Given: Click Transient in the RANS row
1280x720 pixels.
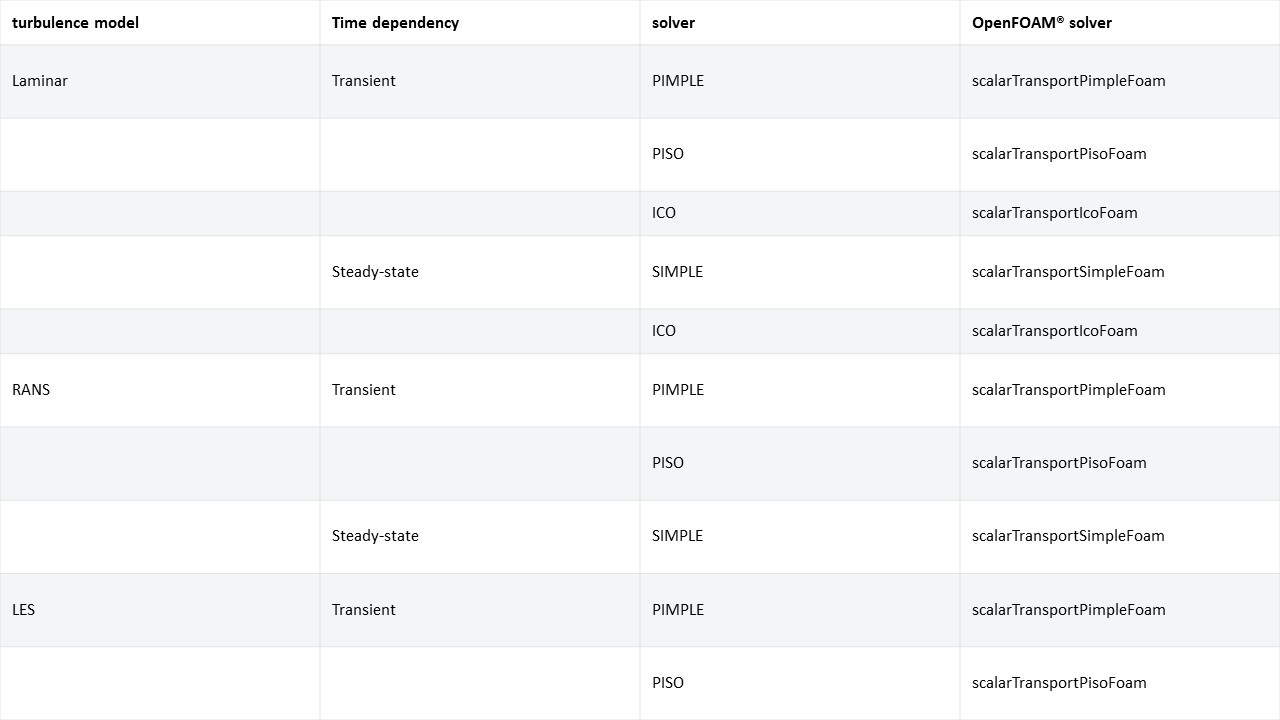Looking at the screenshot, I should pos(364,390).
